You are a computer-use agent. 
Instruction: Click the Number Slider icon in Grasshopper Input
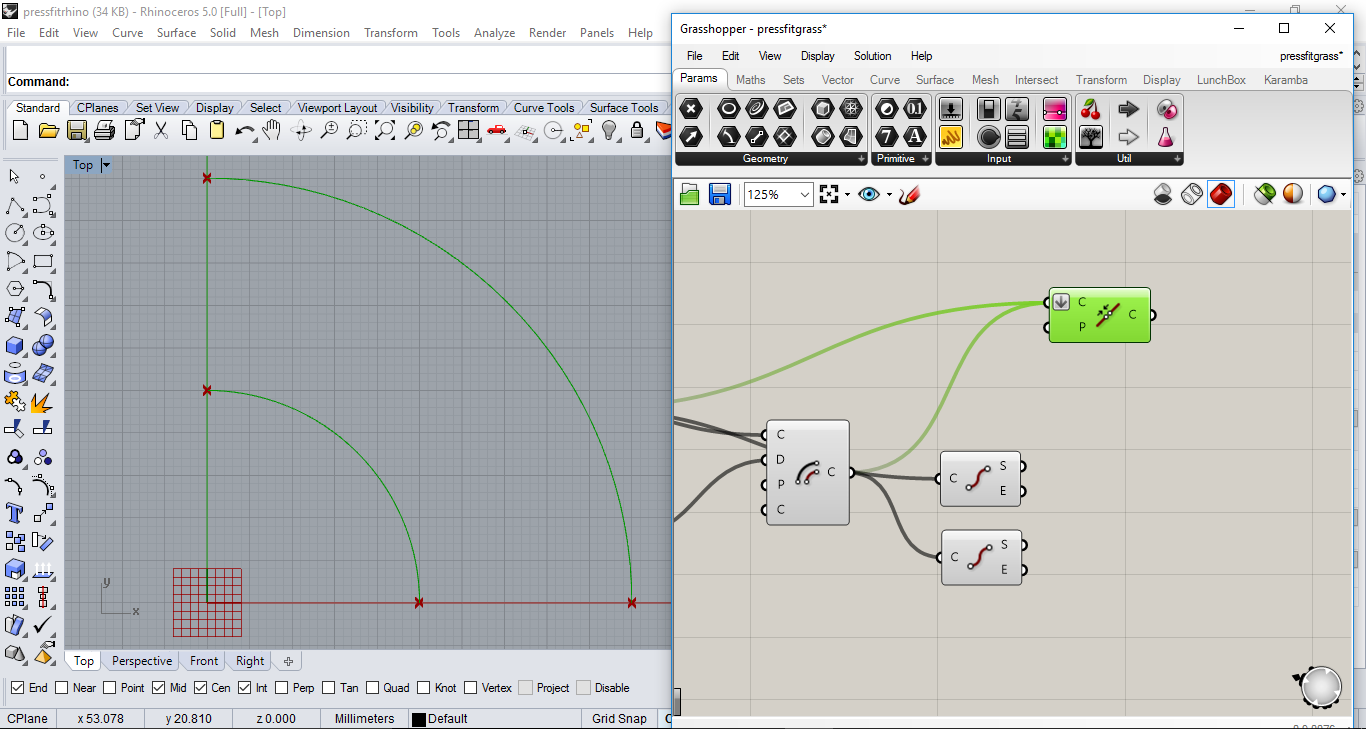click(x=951, y=109)
